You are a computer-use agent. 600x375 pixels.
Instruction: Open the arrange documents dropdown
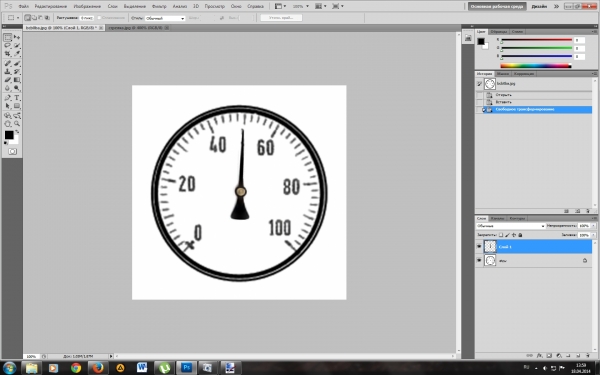321,6
